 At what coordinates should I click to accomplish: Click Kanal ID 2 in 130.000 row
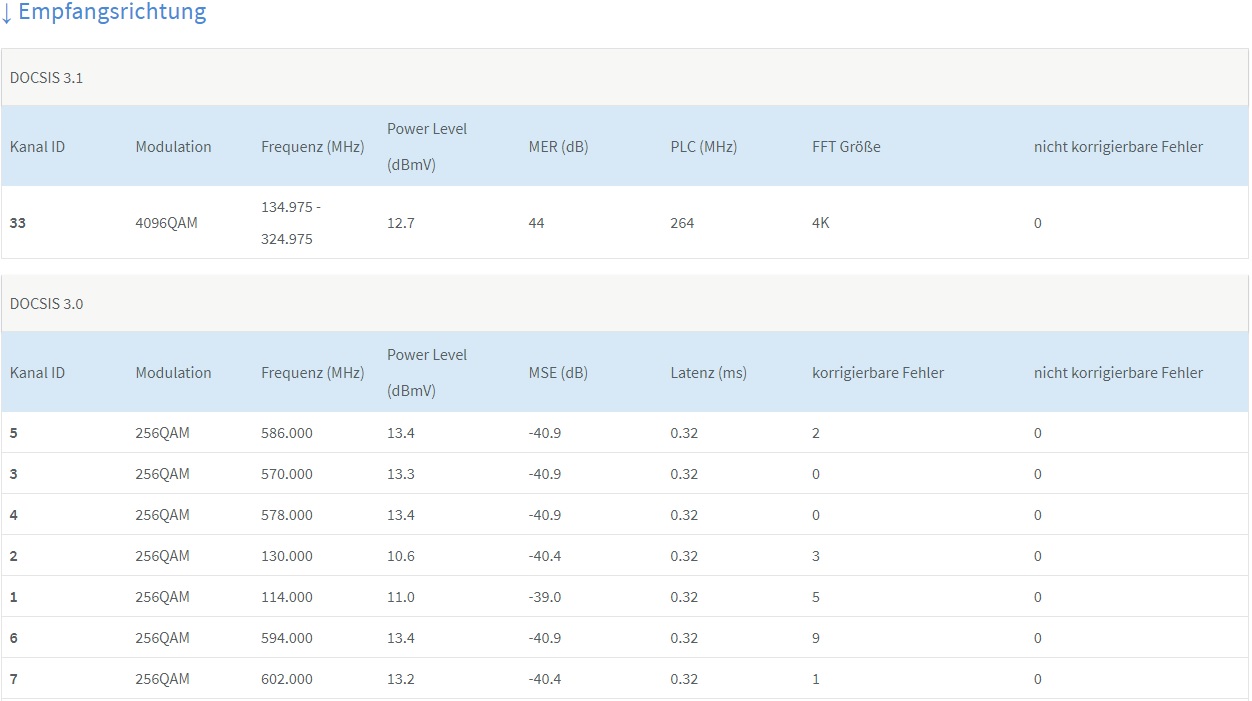tap(14, 556)
